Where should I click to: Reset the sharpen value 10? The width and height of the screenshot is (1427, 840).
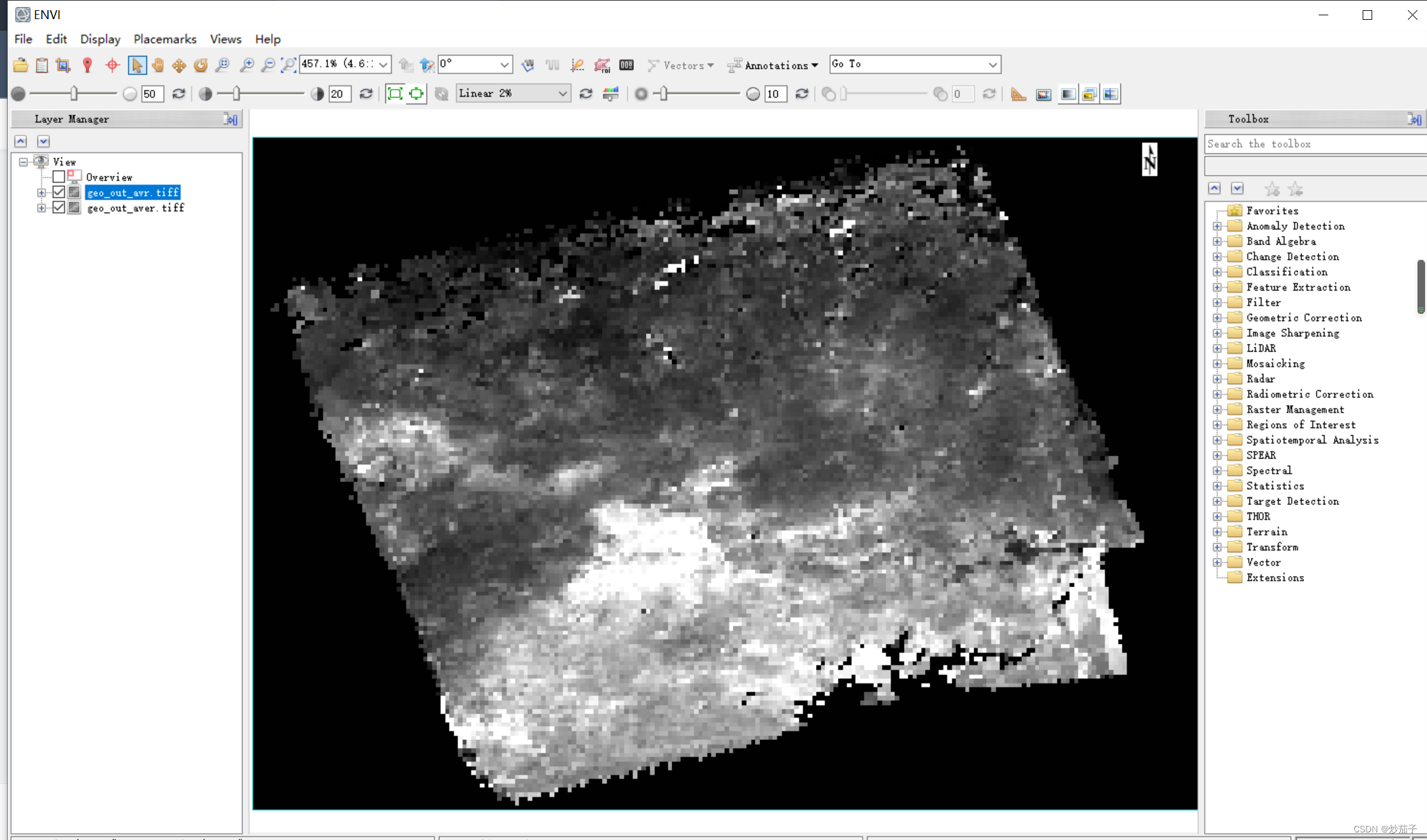pyautogui.click(x=802, y=94)
